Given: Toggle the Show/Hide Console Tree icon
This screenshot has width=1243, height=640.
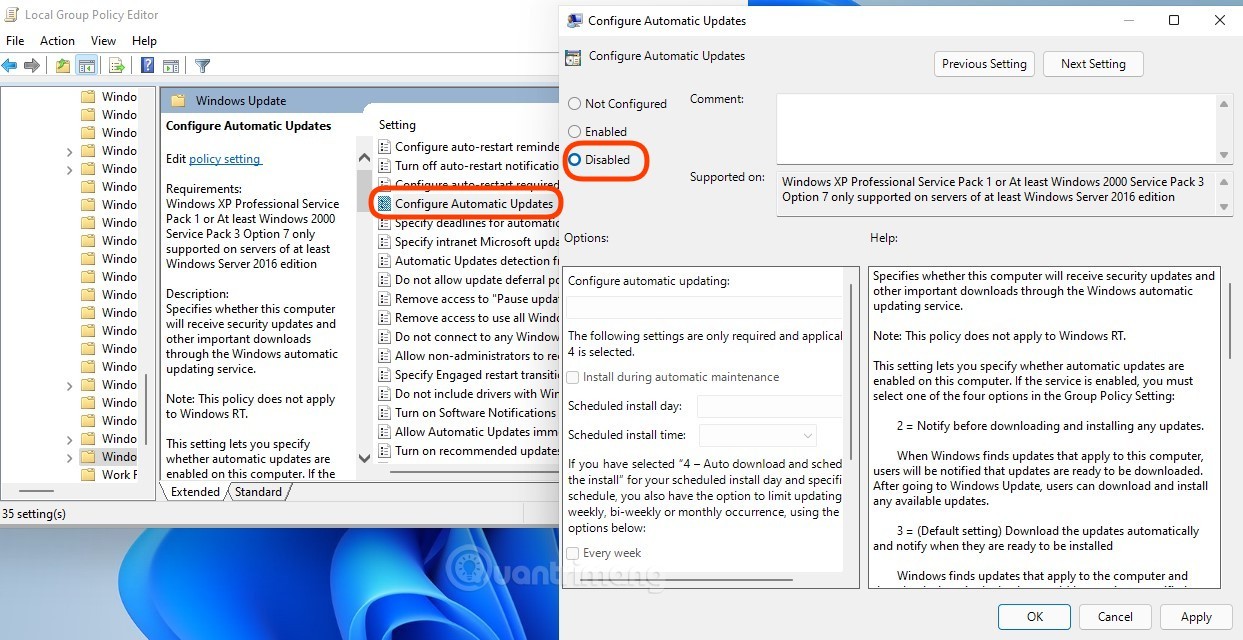Looking at the screenshot, I should [x=87, y=66].
